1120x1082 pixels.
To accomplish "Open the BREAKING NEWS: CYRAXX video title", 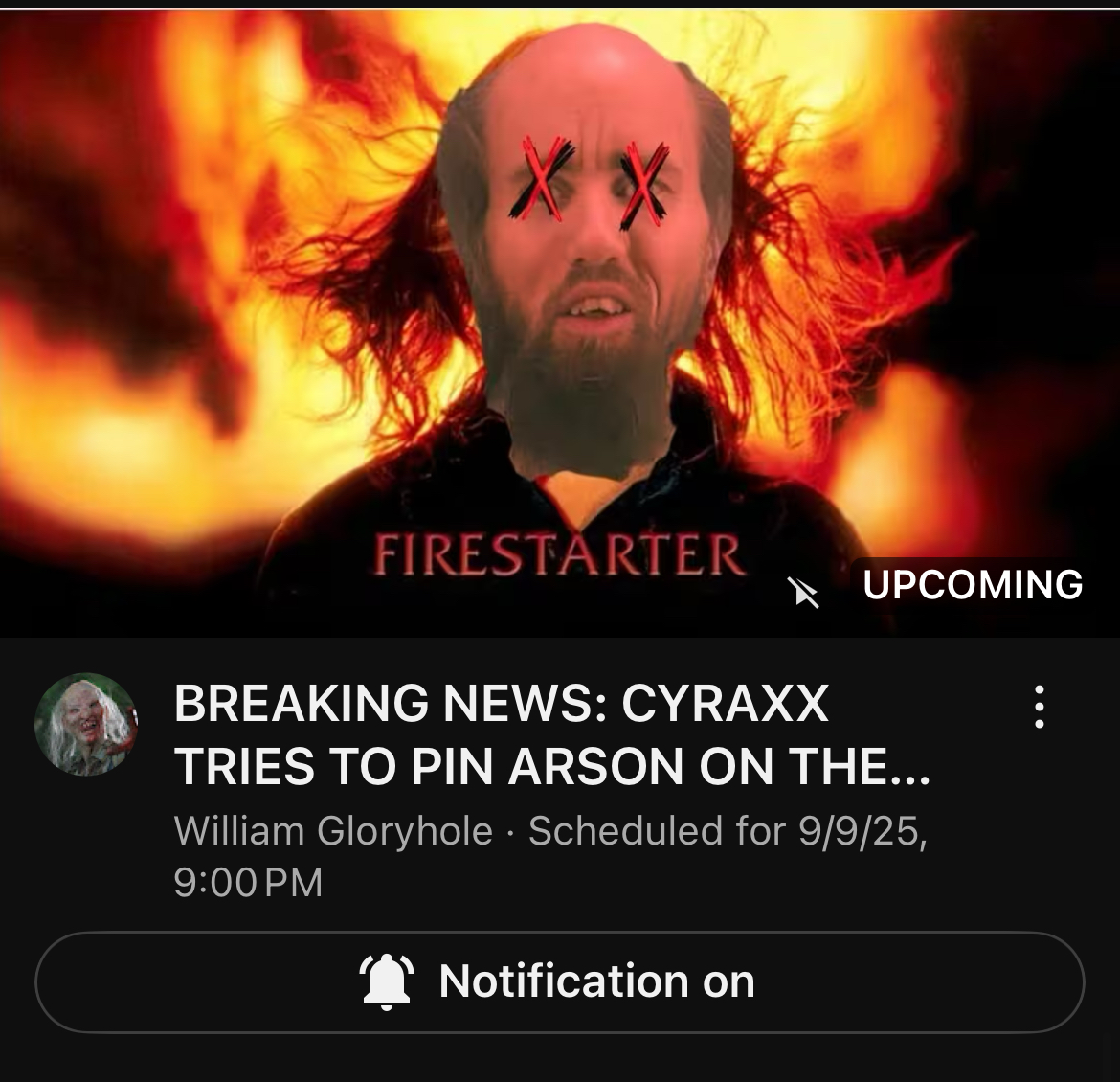I will click(x=551, y=734).
